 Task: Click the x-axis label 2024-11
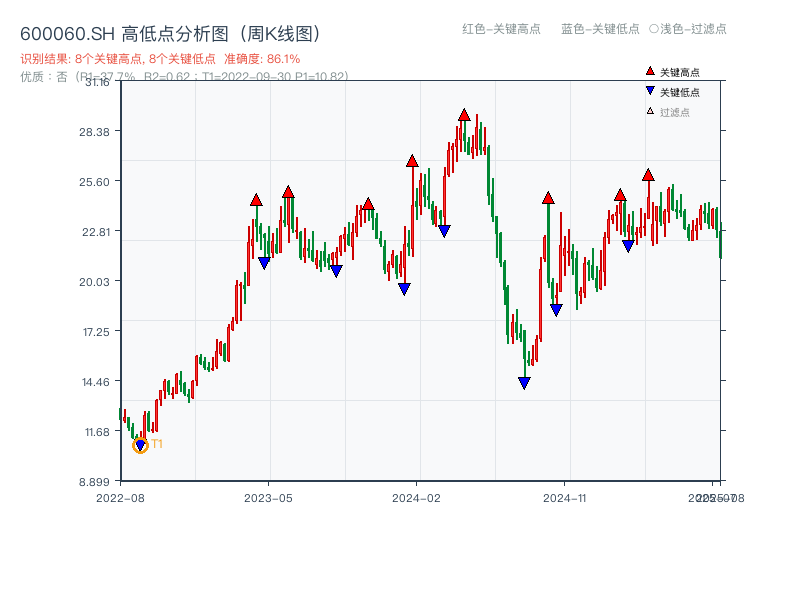point(564,498)
